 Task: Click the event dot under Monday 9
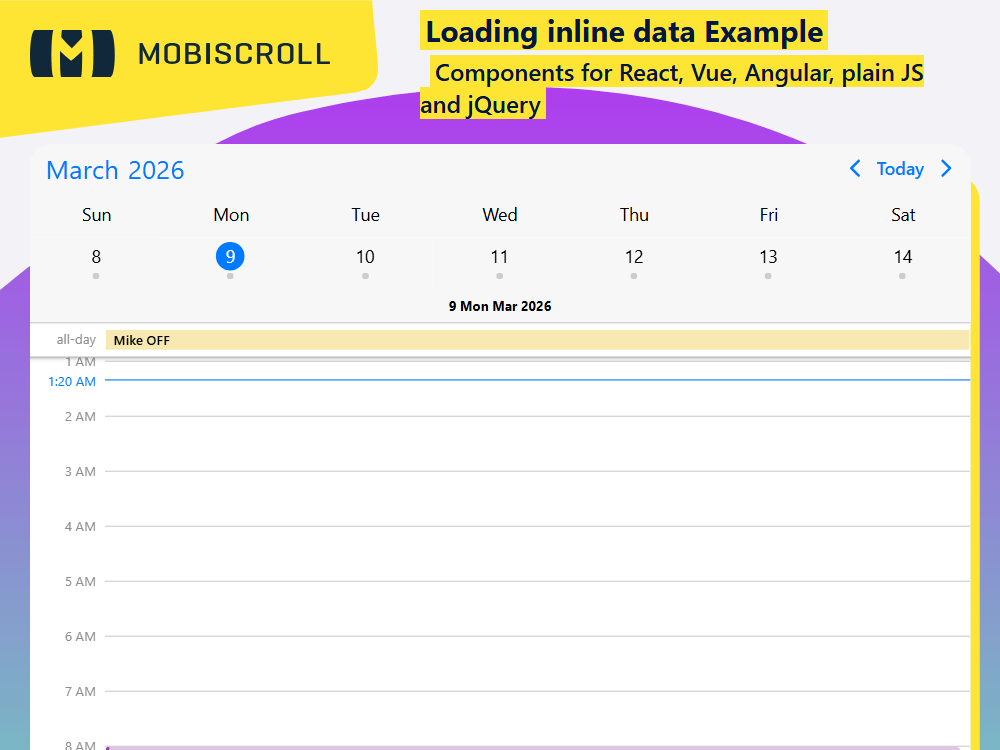click(x=231, y=275)
